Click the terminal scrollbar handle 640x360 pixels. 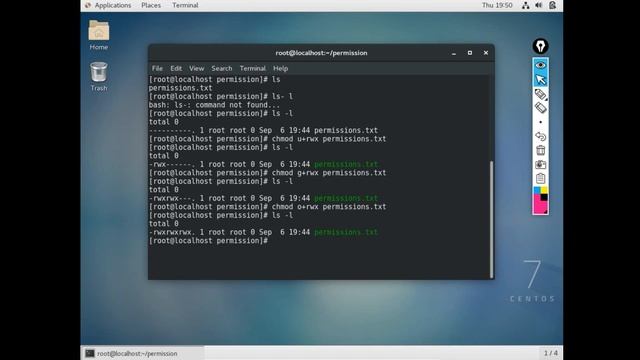tap(491, 219)
